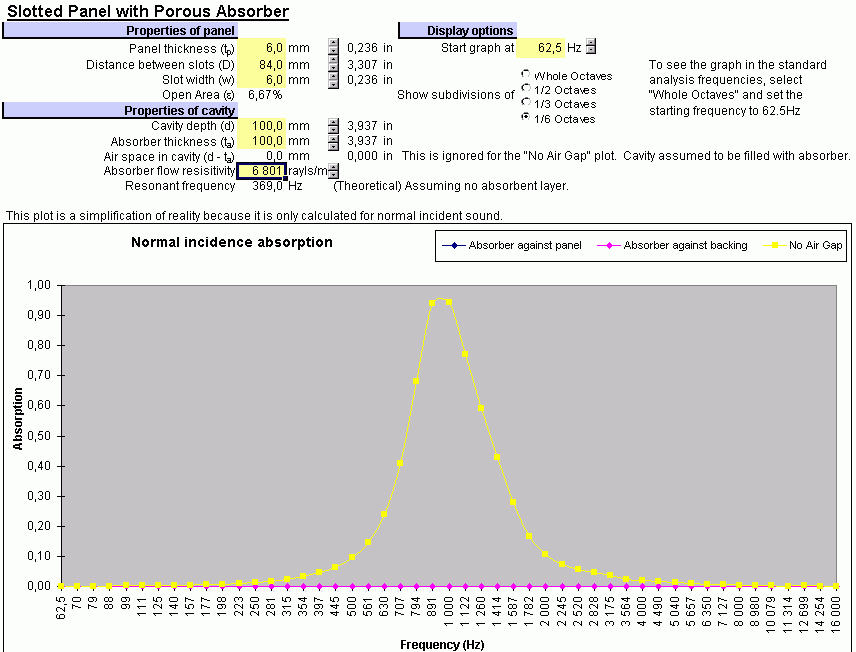Click the Cavity depth spinner control
This screenshot has height=652, width=856.
(333, 126)
